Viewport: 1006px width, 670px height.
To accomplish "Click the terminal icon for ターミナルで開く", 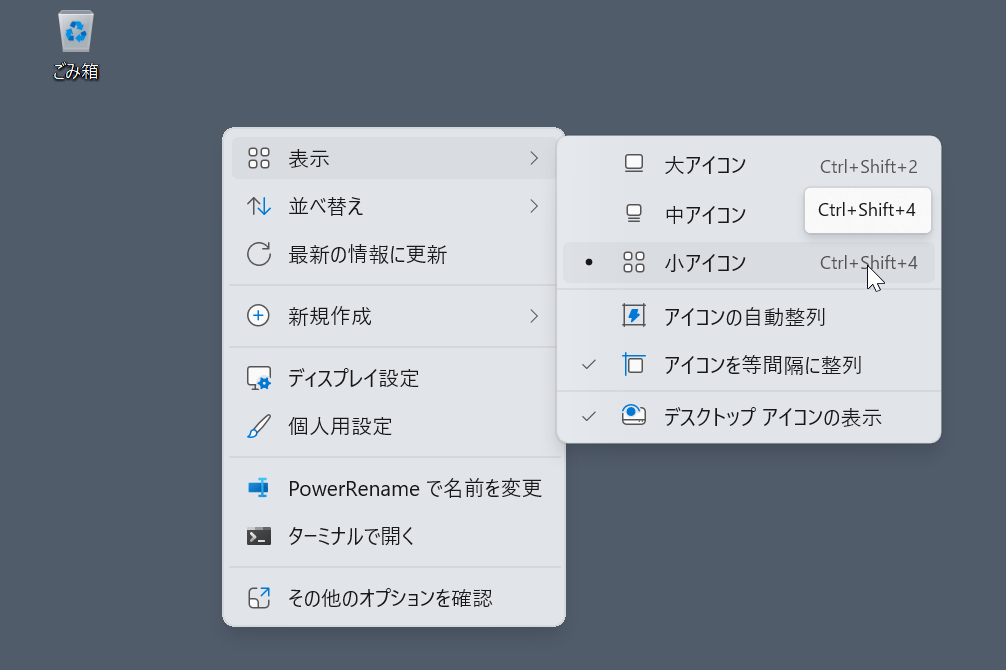I will (x=259, y=537).
